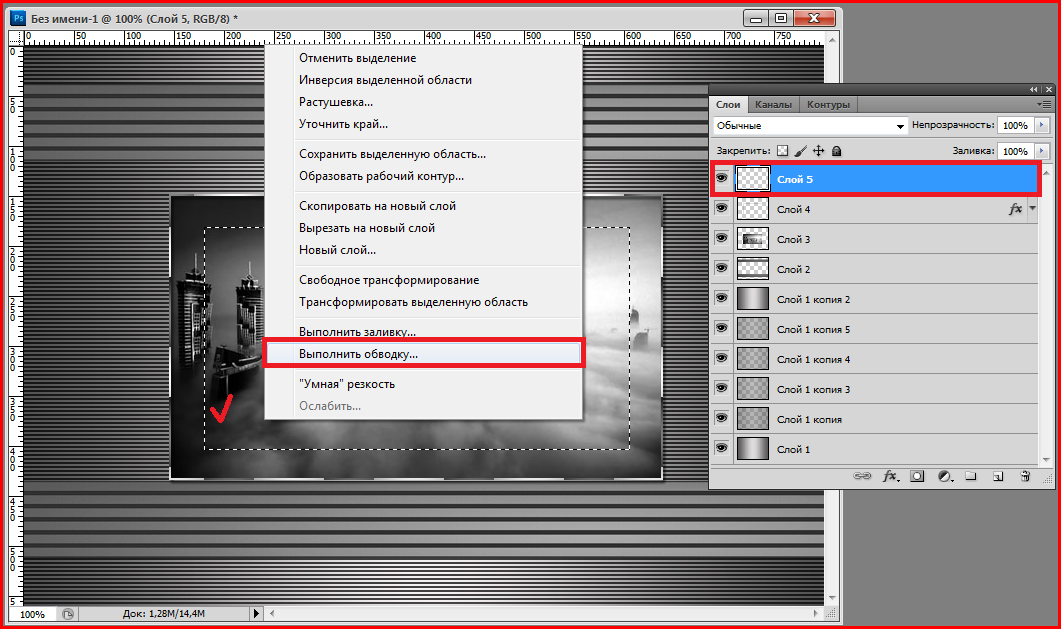The image size is (1061, 629).
Task: Lock layer position move icon
Action: 819,151
